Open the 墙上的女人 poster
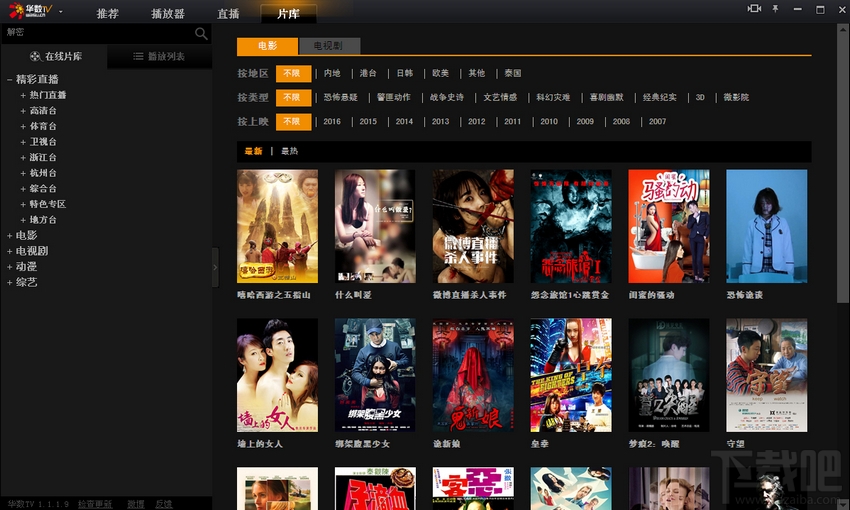The width and height of the screenshot is (850, 510). click(x=278, y=375)
